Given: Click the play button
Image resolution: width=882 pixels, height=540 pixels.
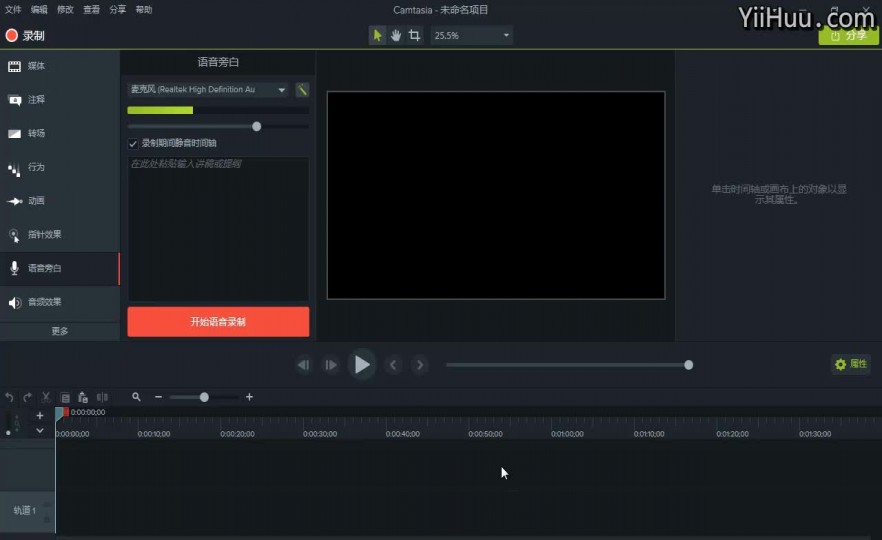Looking at the screenshot, I should [362, 365].
